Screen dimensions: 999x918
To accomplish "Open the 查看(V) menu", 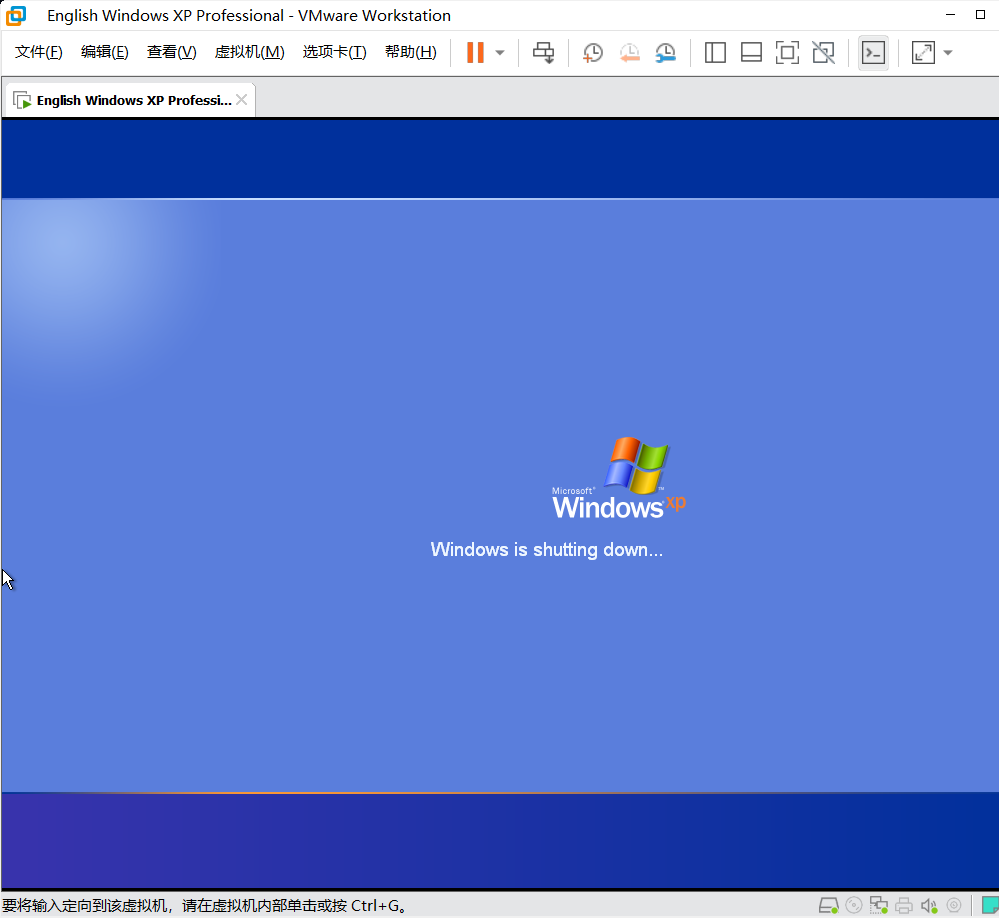I will point(171,52).
